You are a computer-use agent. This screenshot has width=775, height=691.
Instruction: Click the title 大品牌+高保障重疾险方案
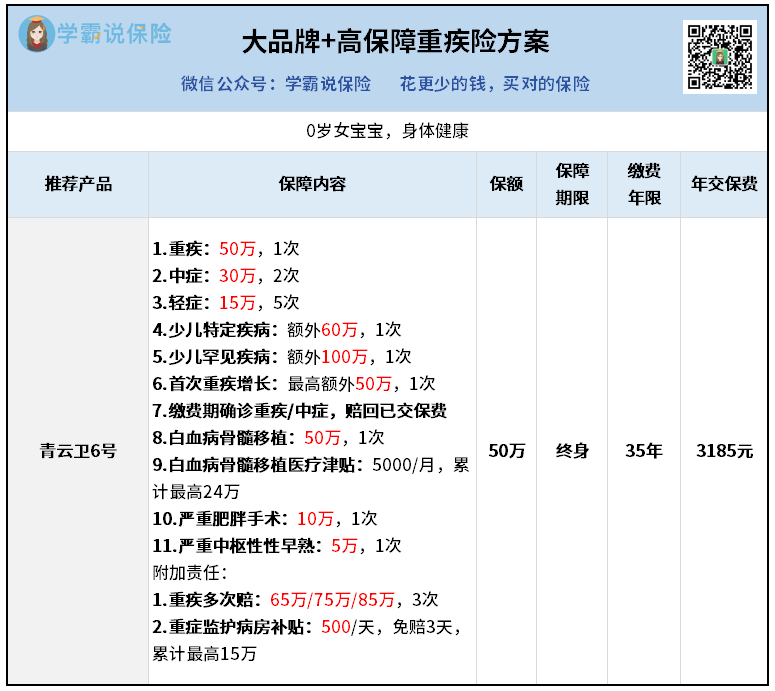(x=395, y=42)
